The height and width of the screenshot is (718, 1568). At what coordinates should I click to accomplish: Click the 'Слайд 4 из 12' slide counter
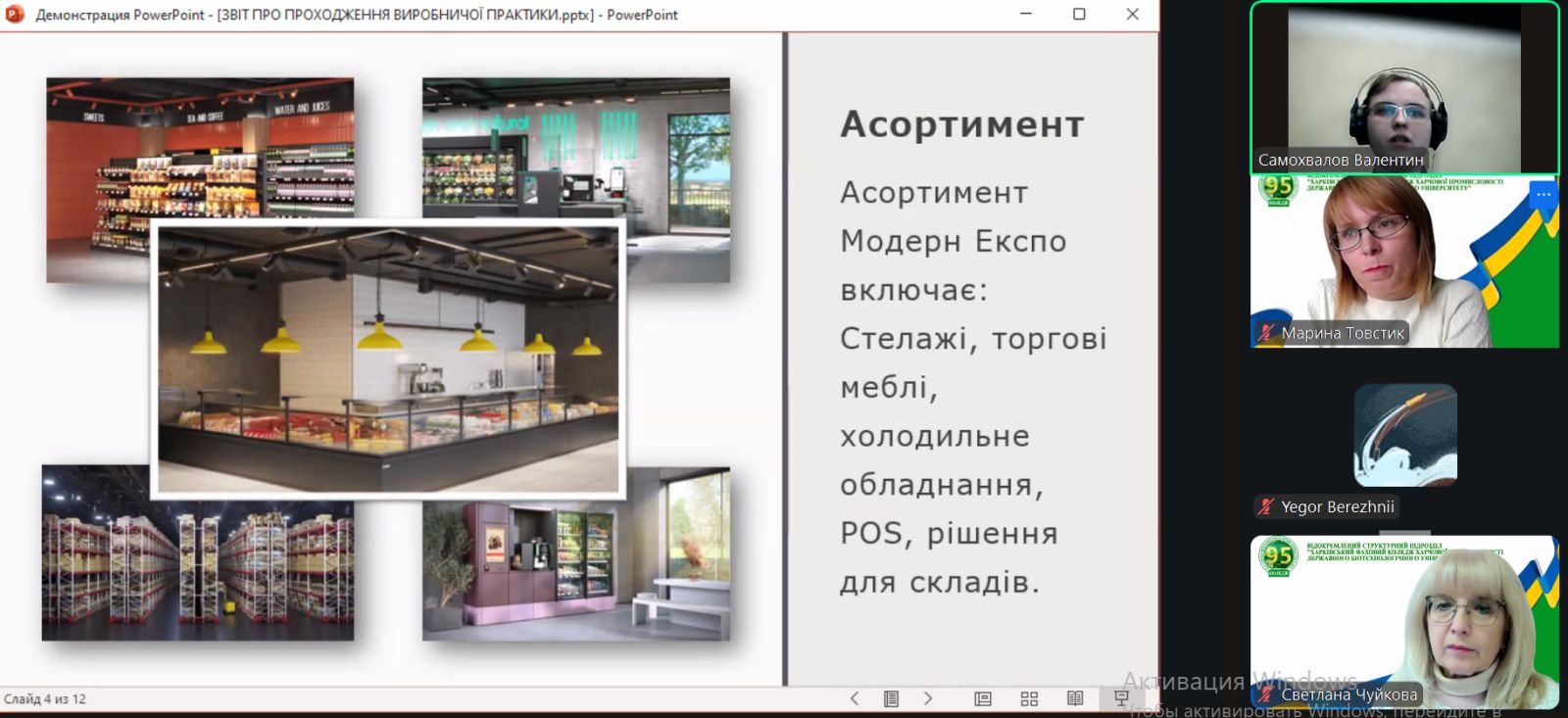point(45,699)
